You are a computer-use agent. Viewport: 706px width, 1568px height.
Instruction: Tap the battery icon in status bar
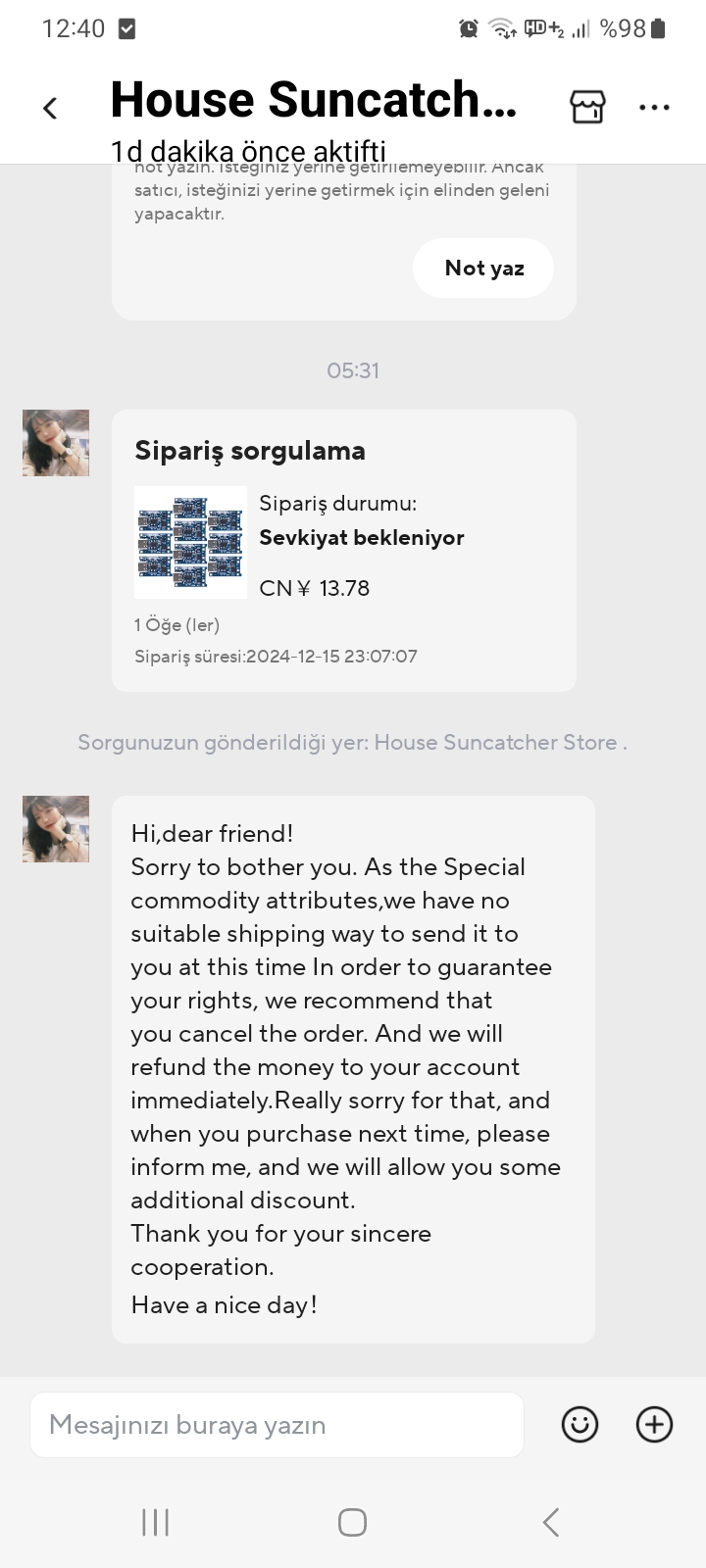click(658, 28)
